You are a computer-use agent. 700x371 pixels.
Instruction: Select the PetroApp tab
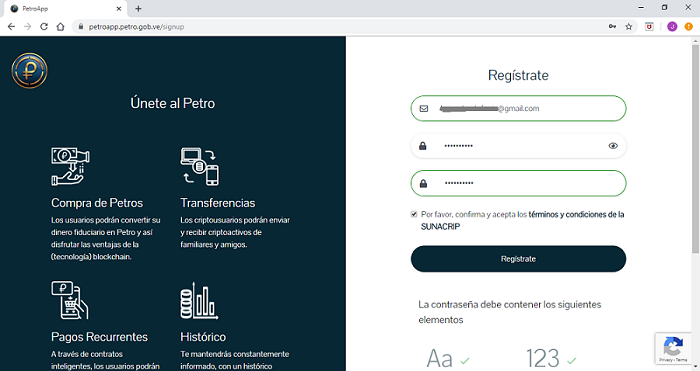pos(65,8)
